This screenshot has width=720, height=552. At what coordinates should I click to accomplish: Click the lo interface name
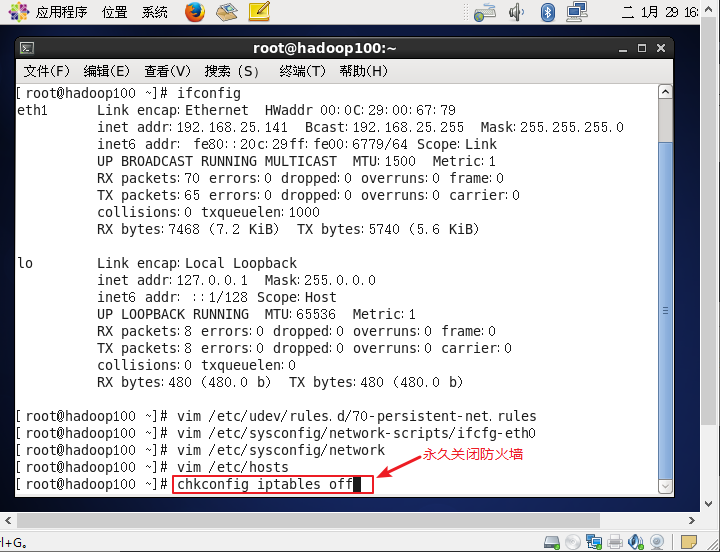(25, 264)
